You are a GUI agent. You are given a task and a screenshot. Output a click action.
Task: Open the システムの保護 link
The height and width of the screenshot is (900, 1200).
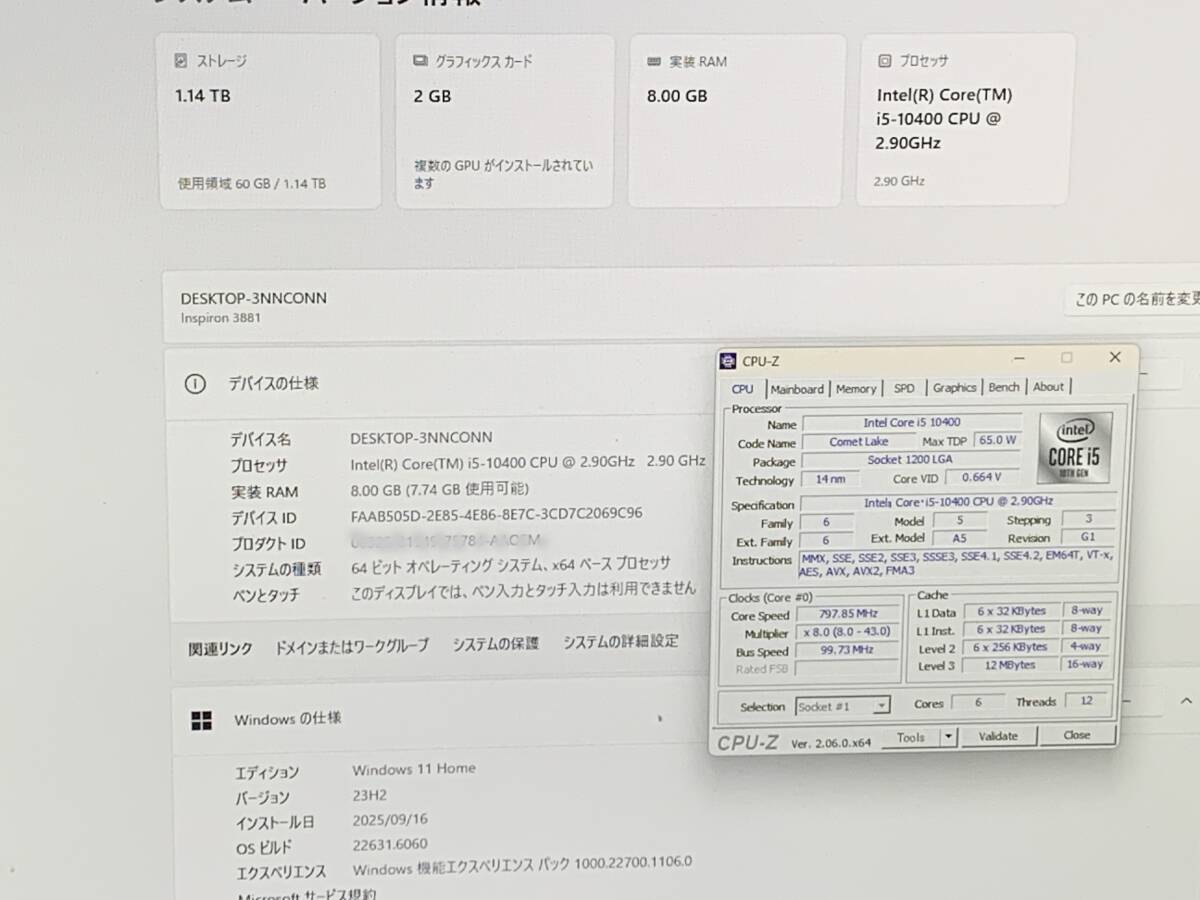pos(495,644)
